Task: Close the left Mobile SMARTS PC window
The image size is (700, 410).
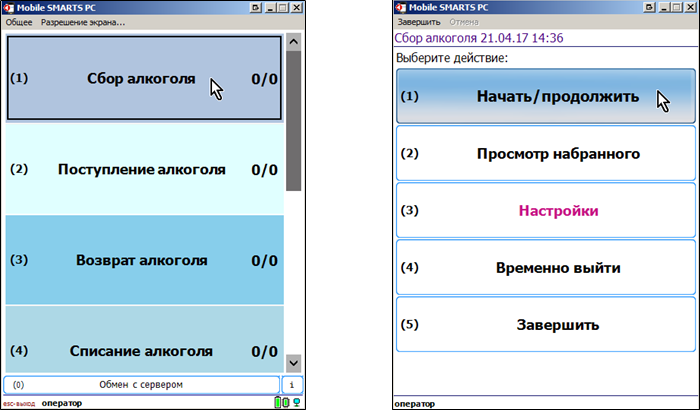Action: tap(297, 8)
